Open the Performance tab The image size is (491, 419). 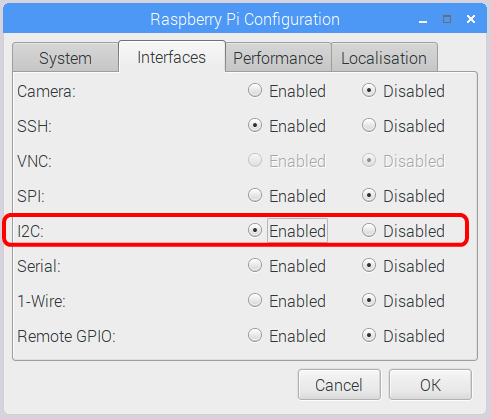[x=278, y=58]
